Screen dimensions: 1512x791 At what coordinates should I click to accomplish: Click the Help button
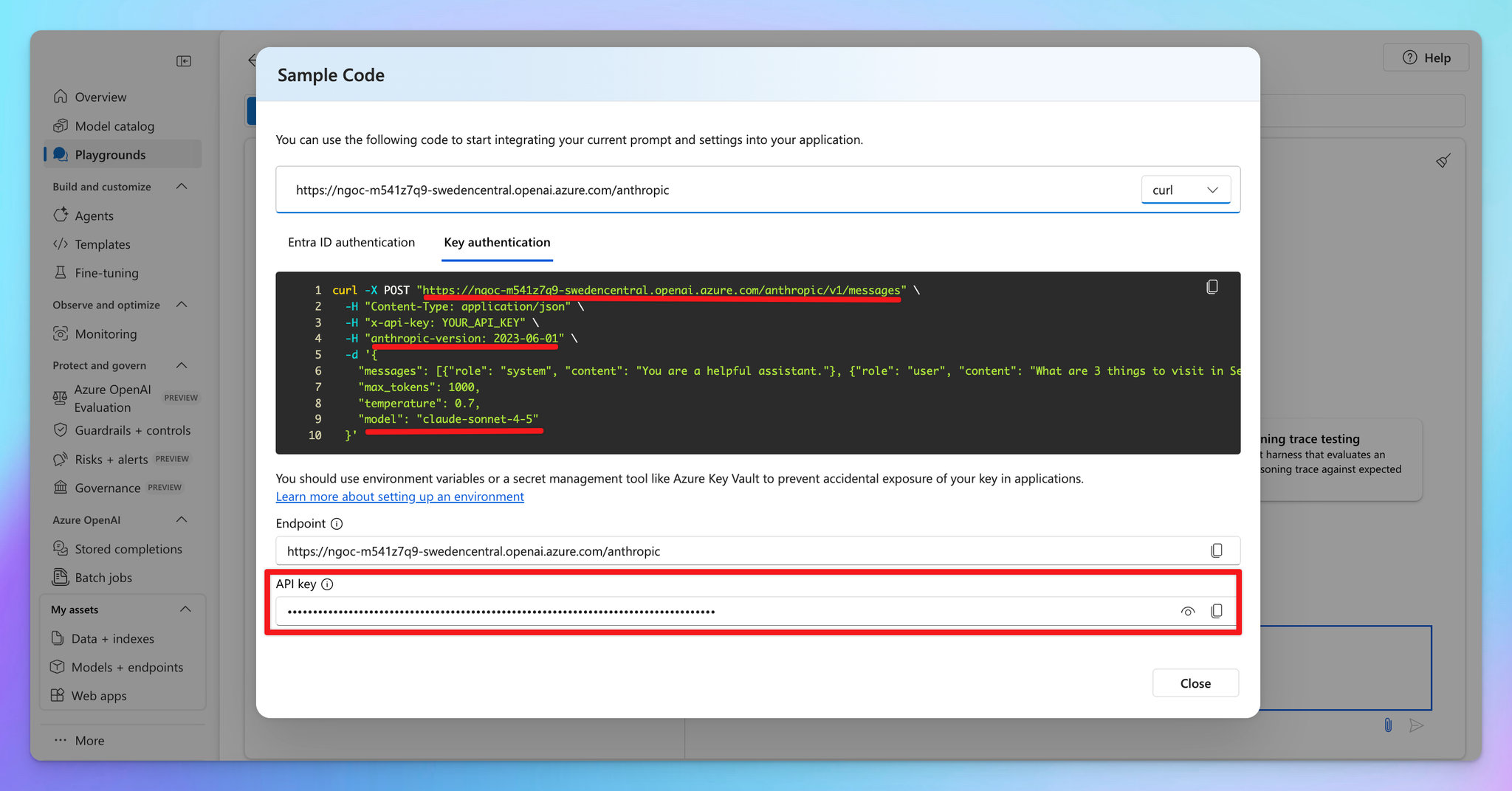click(1426, 58)
